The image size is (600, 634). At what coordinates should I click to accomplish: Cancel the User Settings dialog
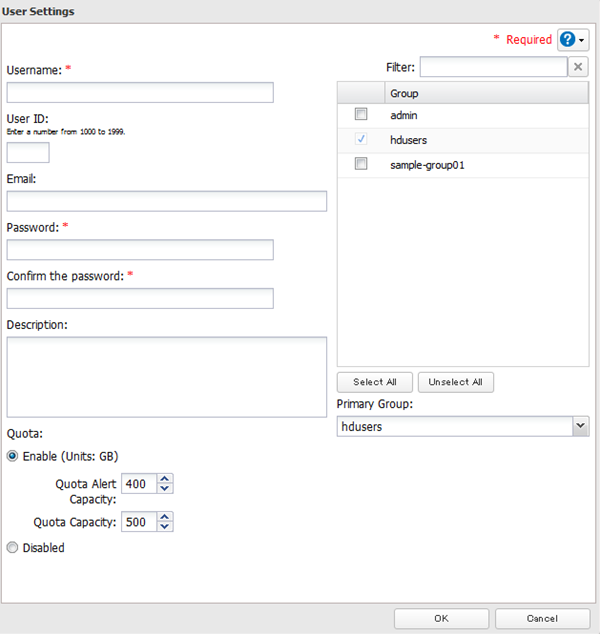[542, 618]
